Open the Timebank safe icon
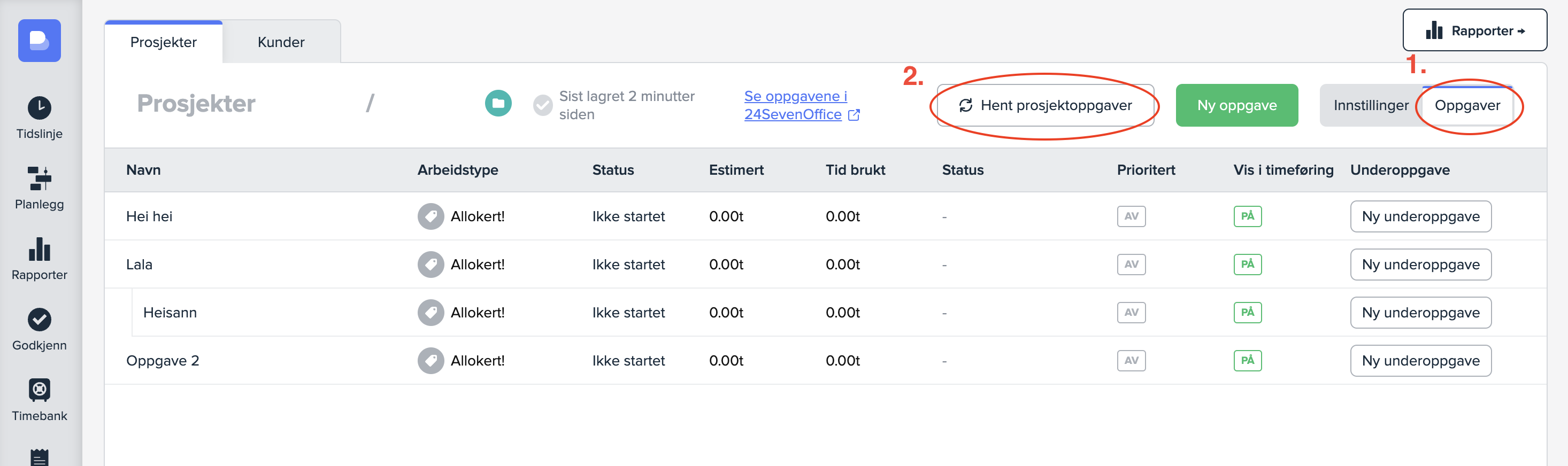1568x466 pixels. 40,391
